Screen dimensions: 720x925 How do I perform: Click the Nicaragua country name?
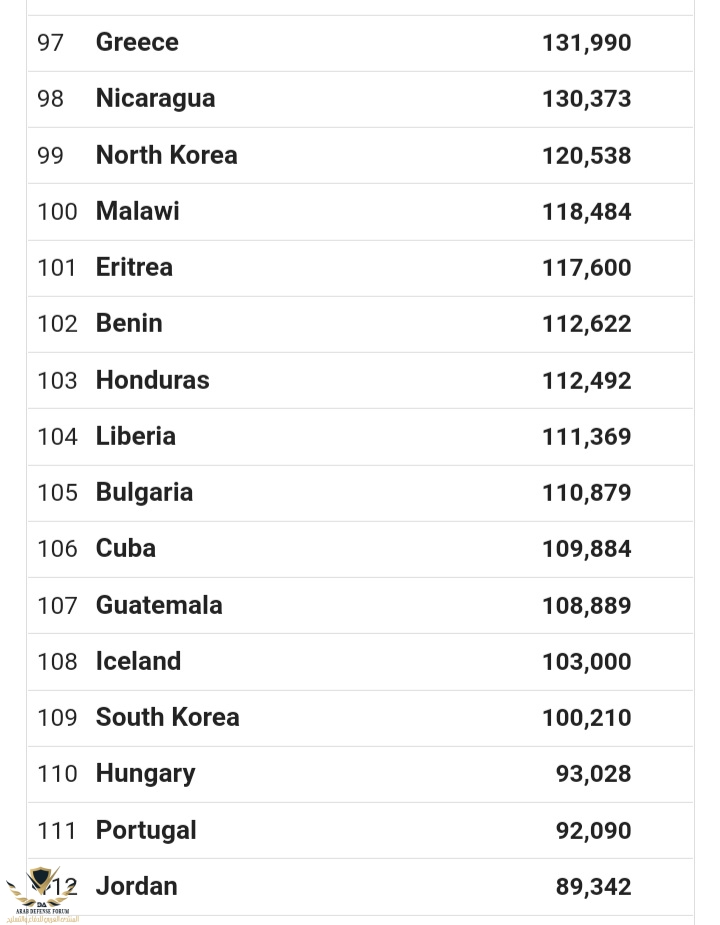155,99
